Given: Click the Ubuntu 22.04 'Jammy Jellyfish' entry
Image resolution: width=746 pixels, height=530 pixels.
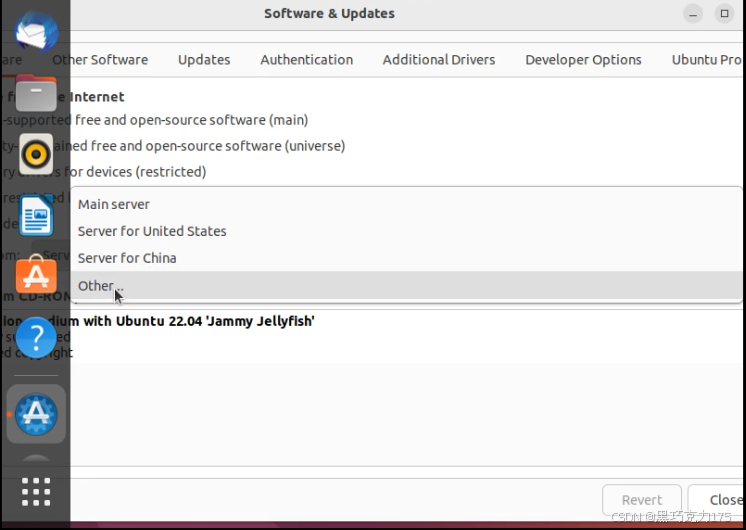Looking at the screenshot, I should [x=158, y=321].
